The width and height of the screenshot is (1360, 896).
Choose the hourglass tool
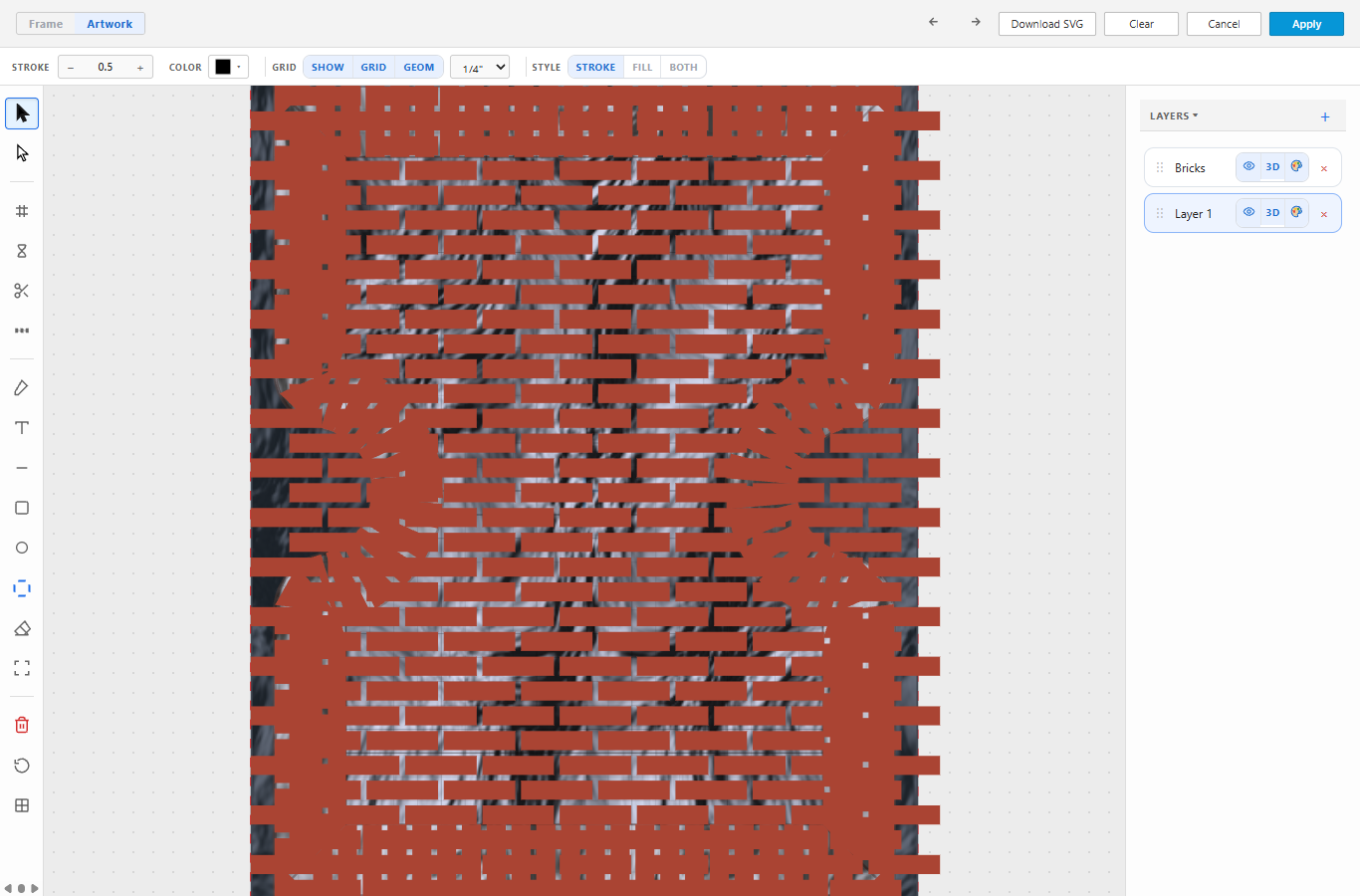tap(22, 251)
